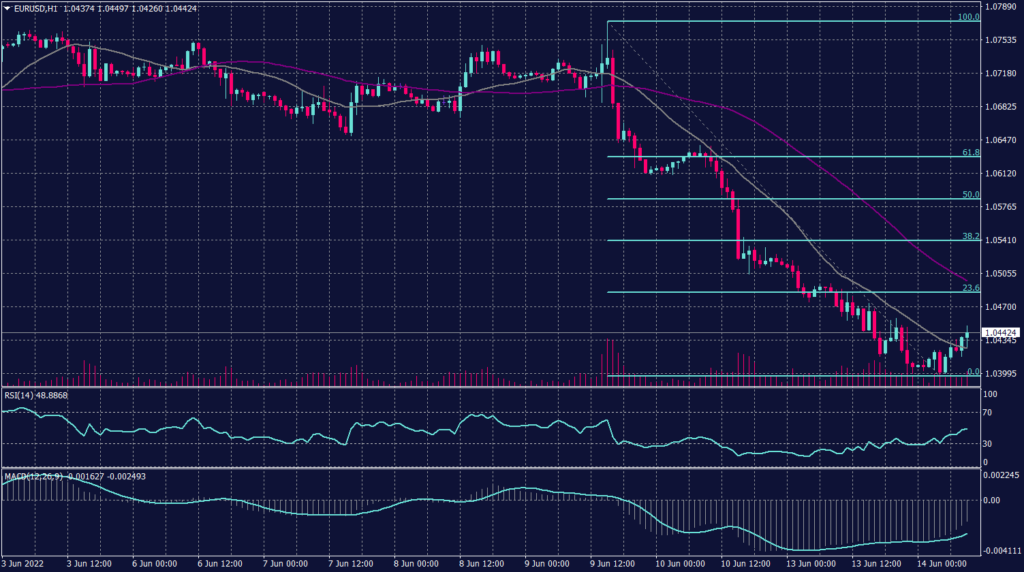Select the Fibonacci 23.6 retracement label
This screenshot has width=1024, height=572.
(969, 288)
